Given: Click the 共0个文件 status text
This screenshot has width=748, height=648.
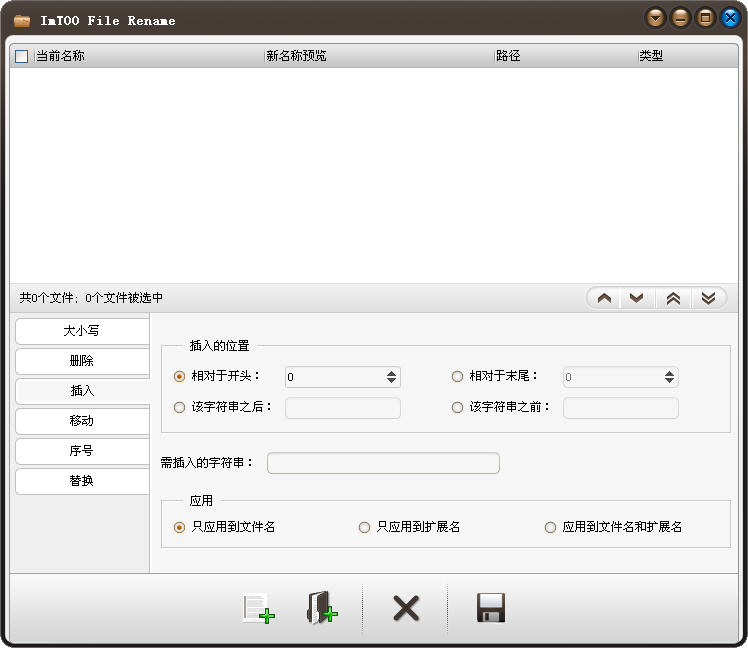Looking at the screenshot, I should point(91,298).
